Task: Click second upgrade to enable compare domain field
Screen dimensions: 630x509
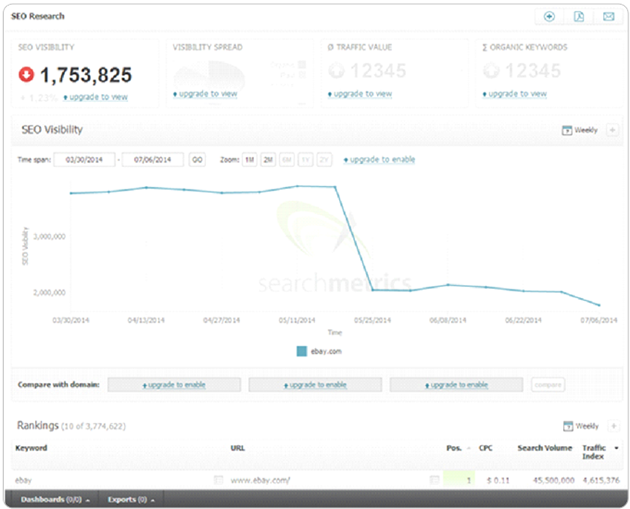Action: (315, 385)
